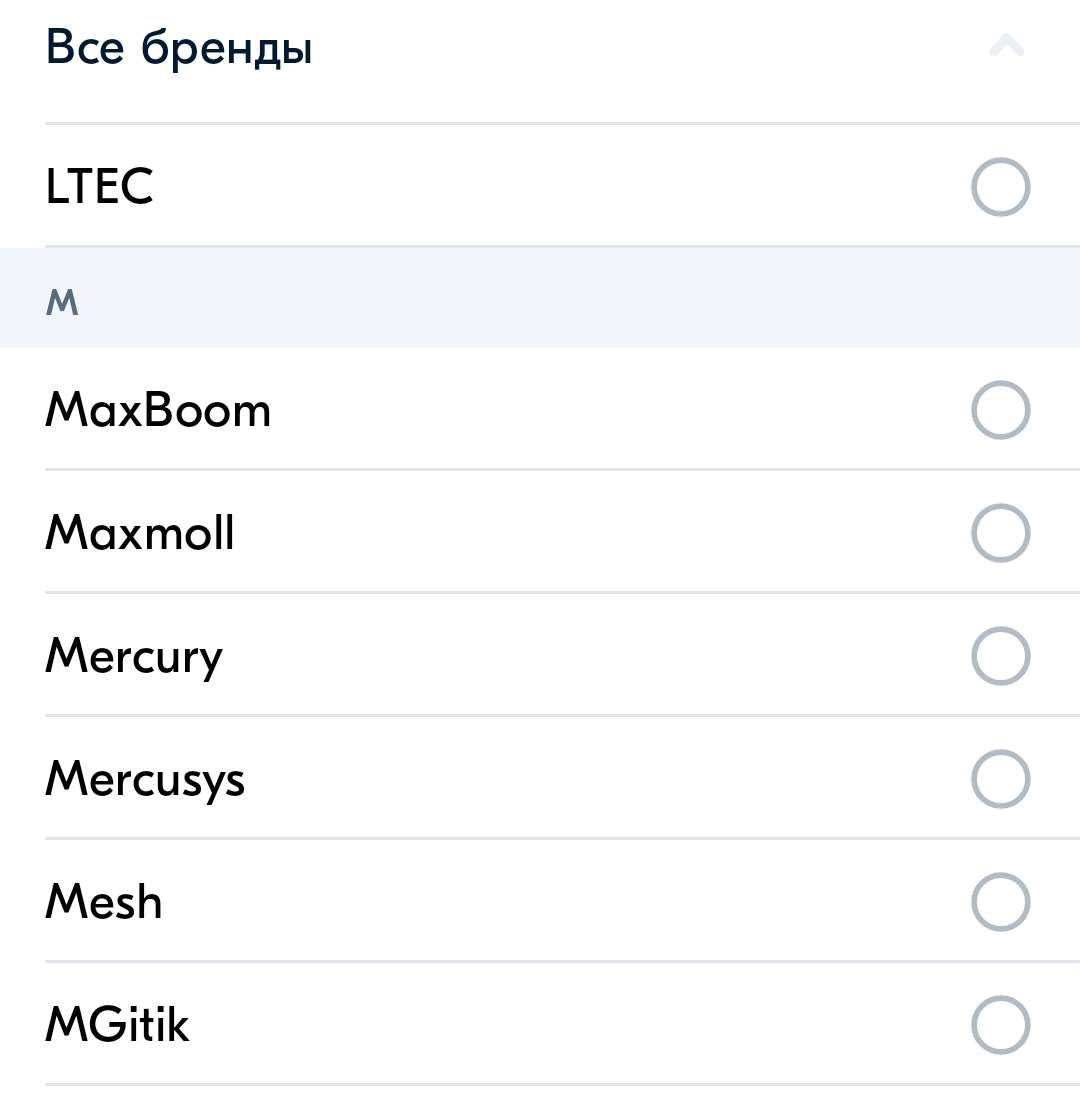
Task: Pick the Mercusys radio circle
Action: [x=1000, y=779]
